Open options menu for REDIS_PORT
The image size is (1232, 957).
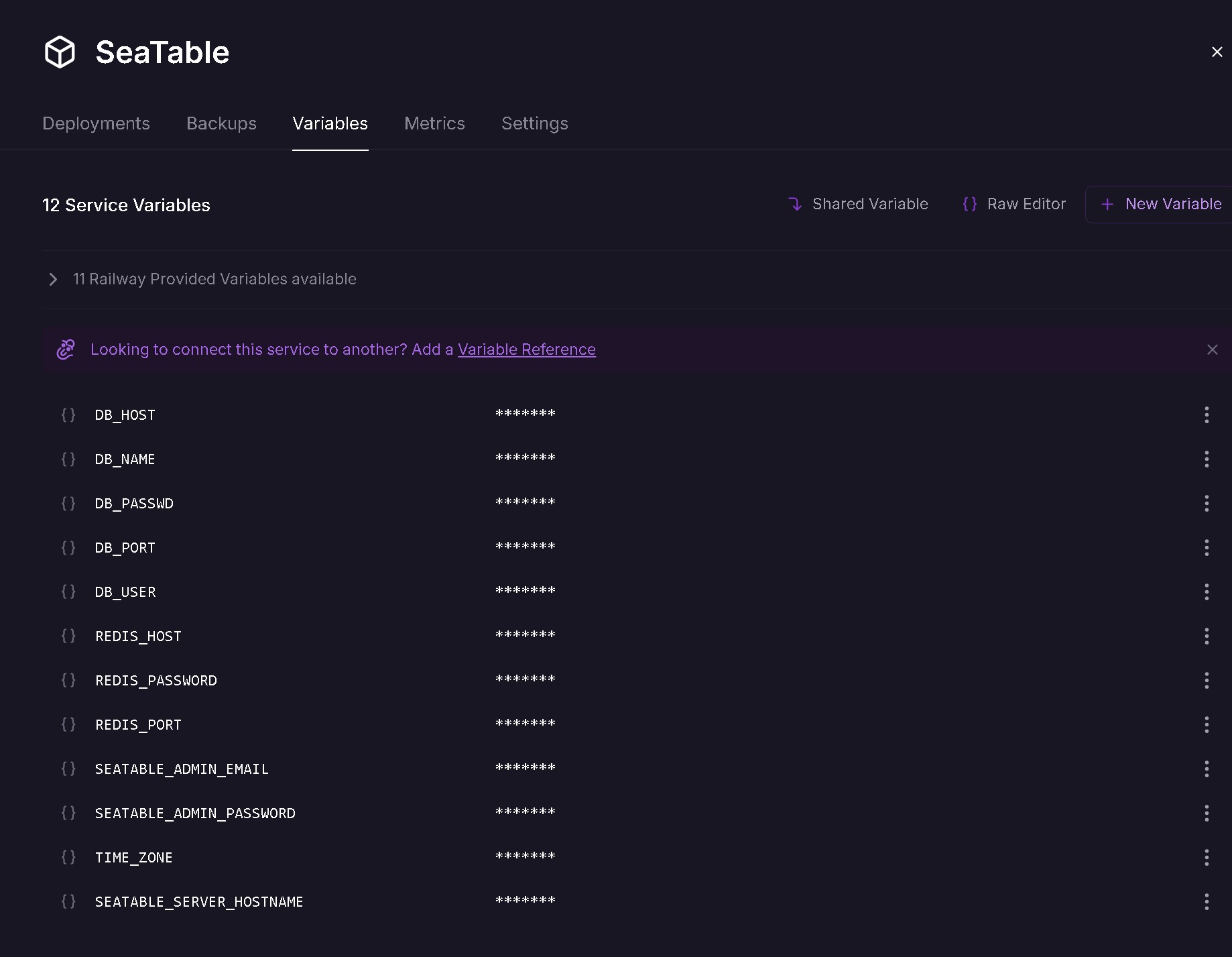click(1207, 724)
